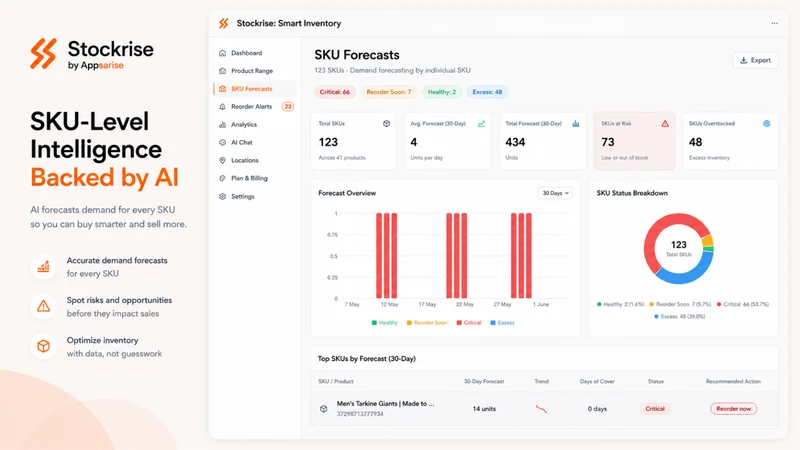
Task: Export the SKU forecasts
Action: coord(756,60)
